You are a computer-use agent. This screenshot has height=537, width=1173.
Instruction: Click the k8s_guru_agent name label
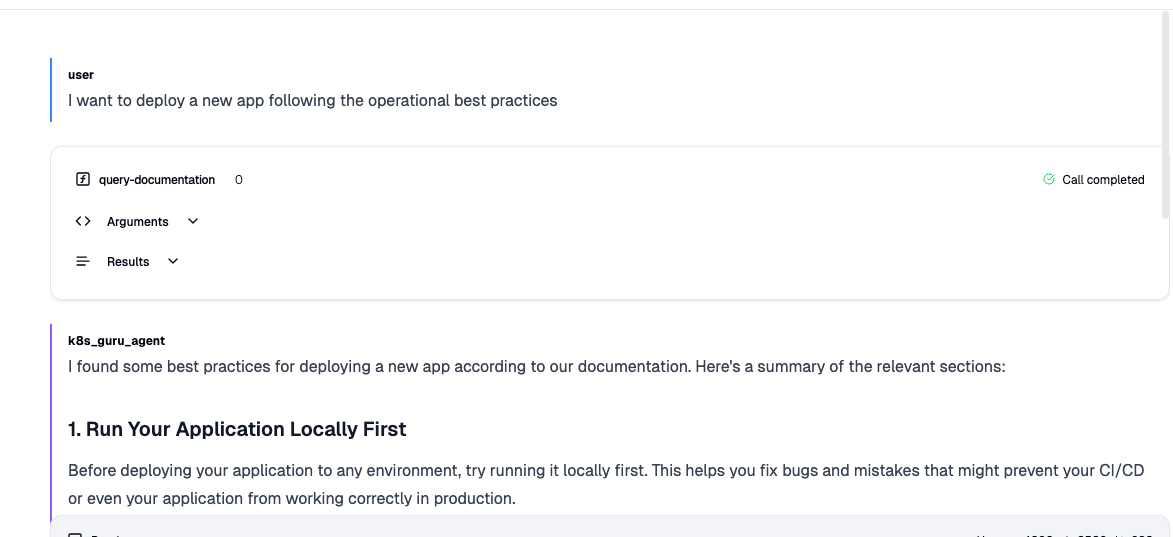116,341
